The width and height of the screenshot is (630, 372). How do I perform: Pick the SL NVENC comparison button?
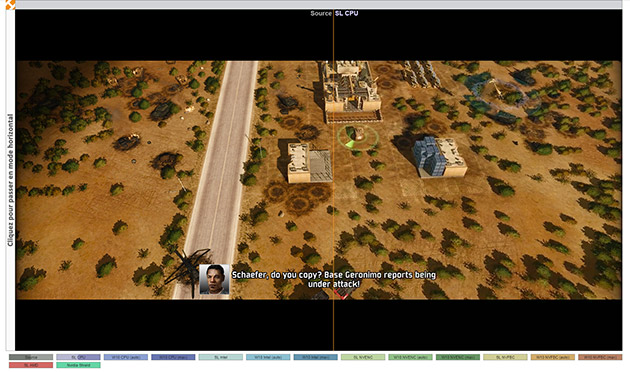pyautogui.click(x=363, y=357)
